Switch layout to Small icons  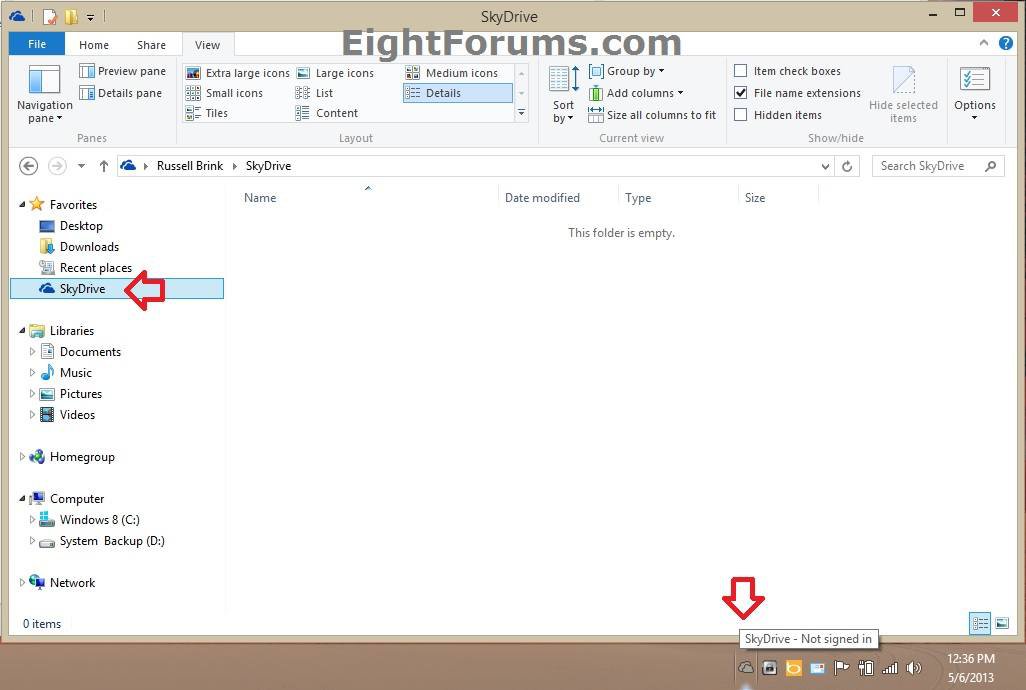pos(224,93)
